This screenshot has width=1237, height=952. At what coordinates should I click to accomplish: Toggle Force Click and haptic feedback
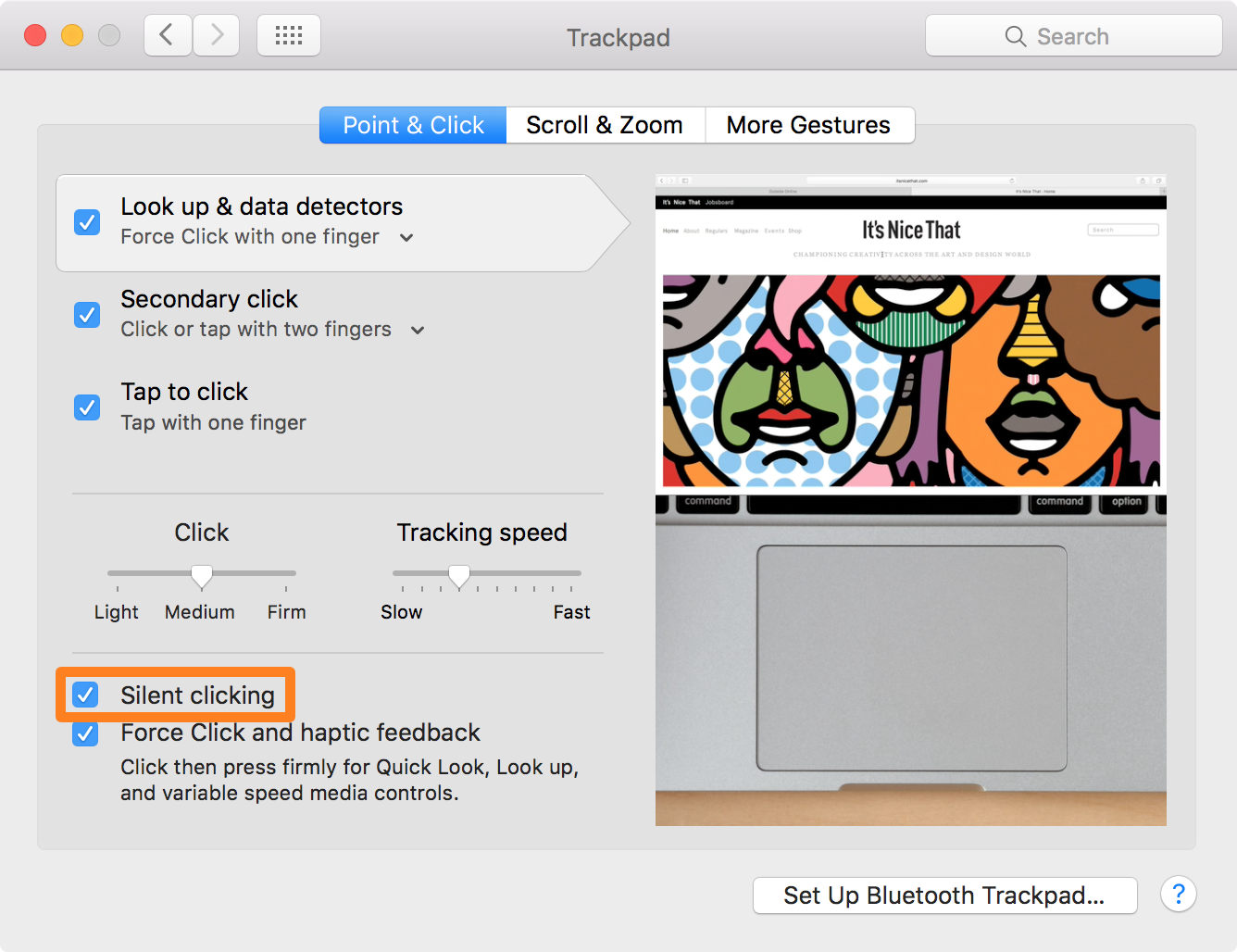coord(84,734)
